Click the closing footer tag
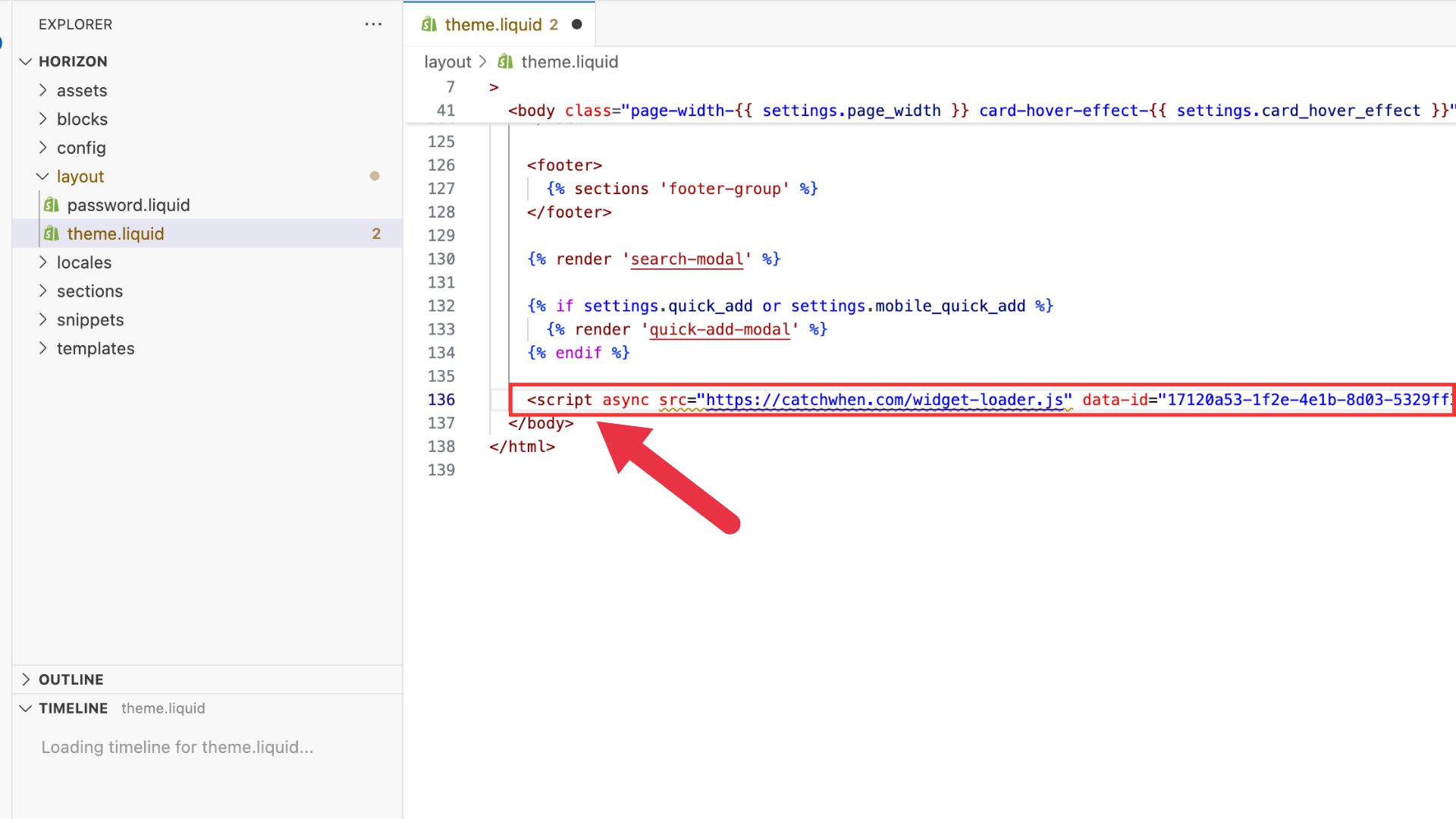 pos(569,212)
